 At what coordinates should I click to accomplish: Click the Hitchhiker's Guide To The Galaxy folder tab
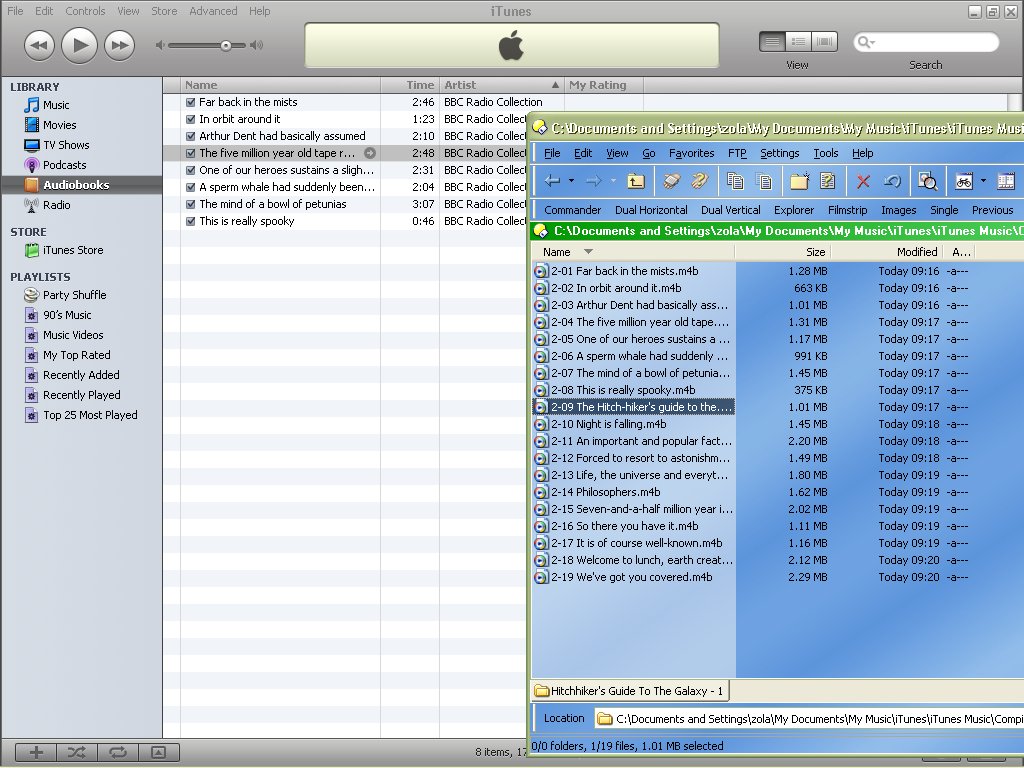click(x=630, y=690)
